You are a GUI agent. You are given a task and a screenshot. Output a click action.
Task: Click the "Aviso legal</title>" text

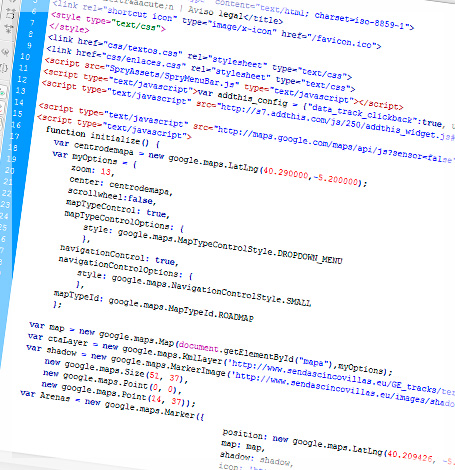click(x=235, y=15)
